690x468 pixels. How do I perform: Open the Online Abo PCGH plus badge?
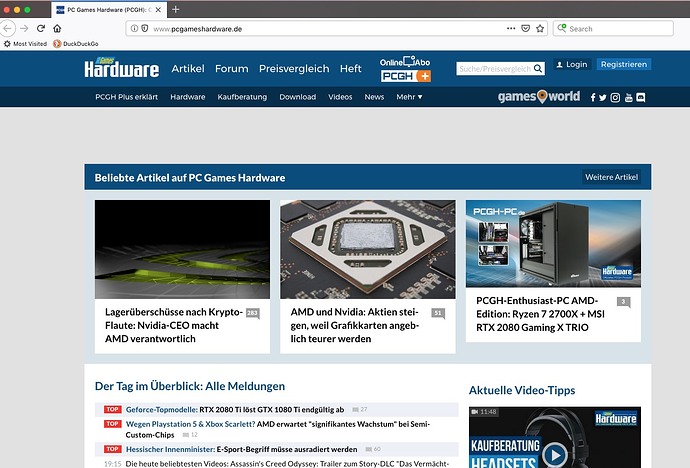coord(405,69)
